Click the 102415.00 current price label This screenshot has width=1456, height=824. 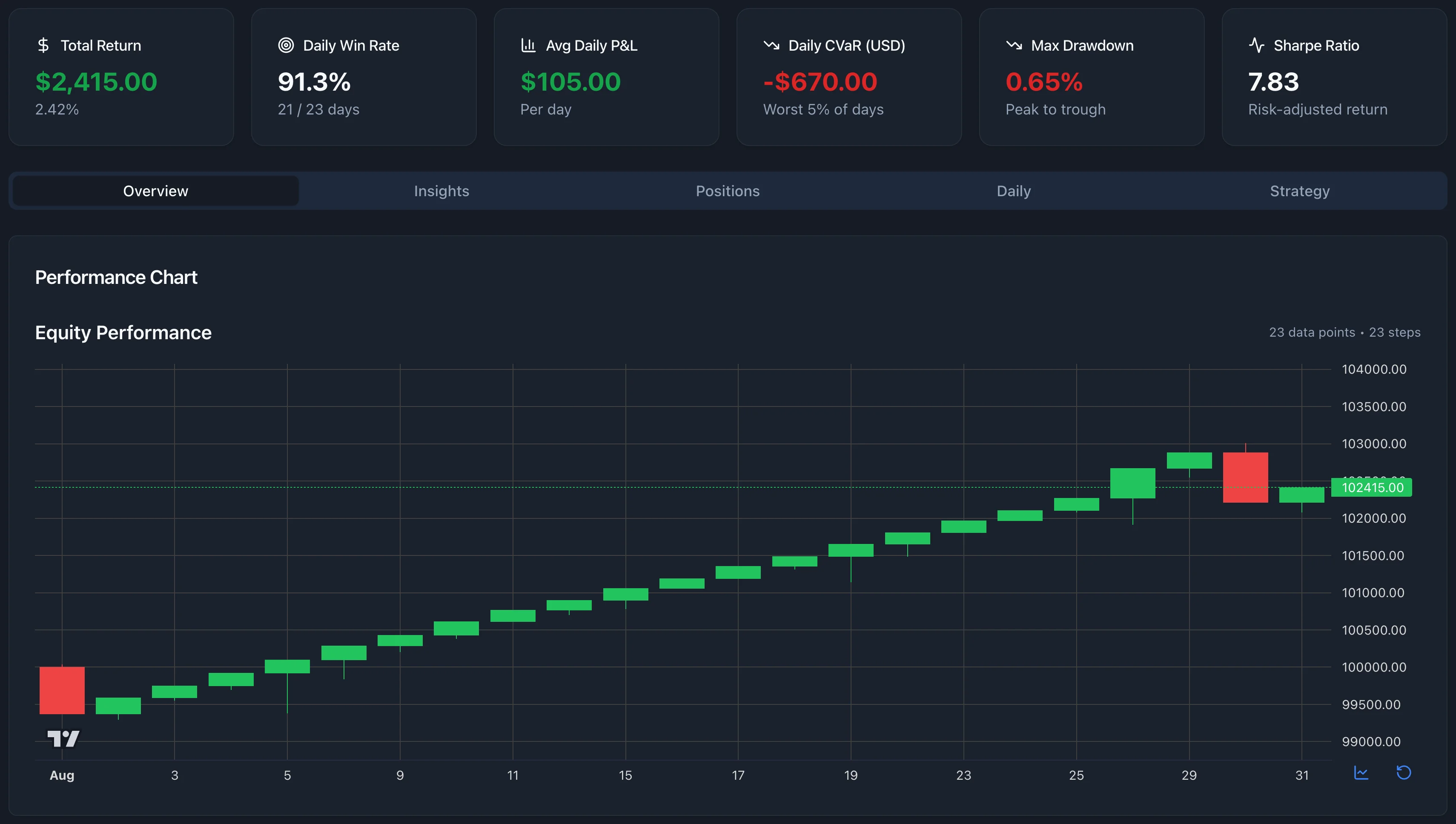tap(1372, 488)
